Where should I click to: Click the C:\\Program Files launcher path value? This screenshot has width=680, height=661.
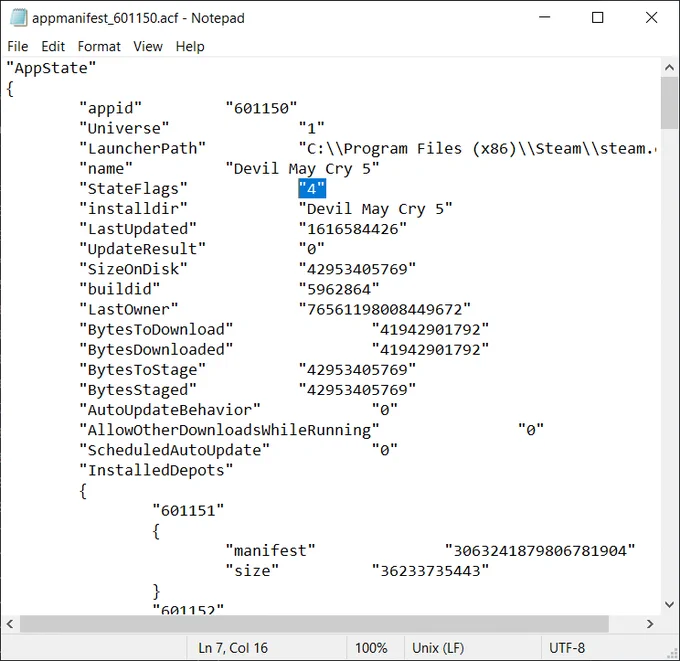coord(477,148)
